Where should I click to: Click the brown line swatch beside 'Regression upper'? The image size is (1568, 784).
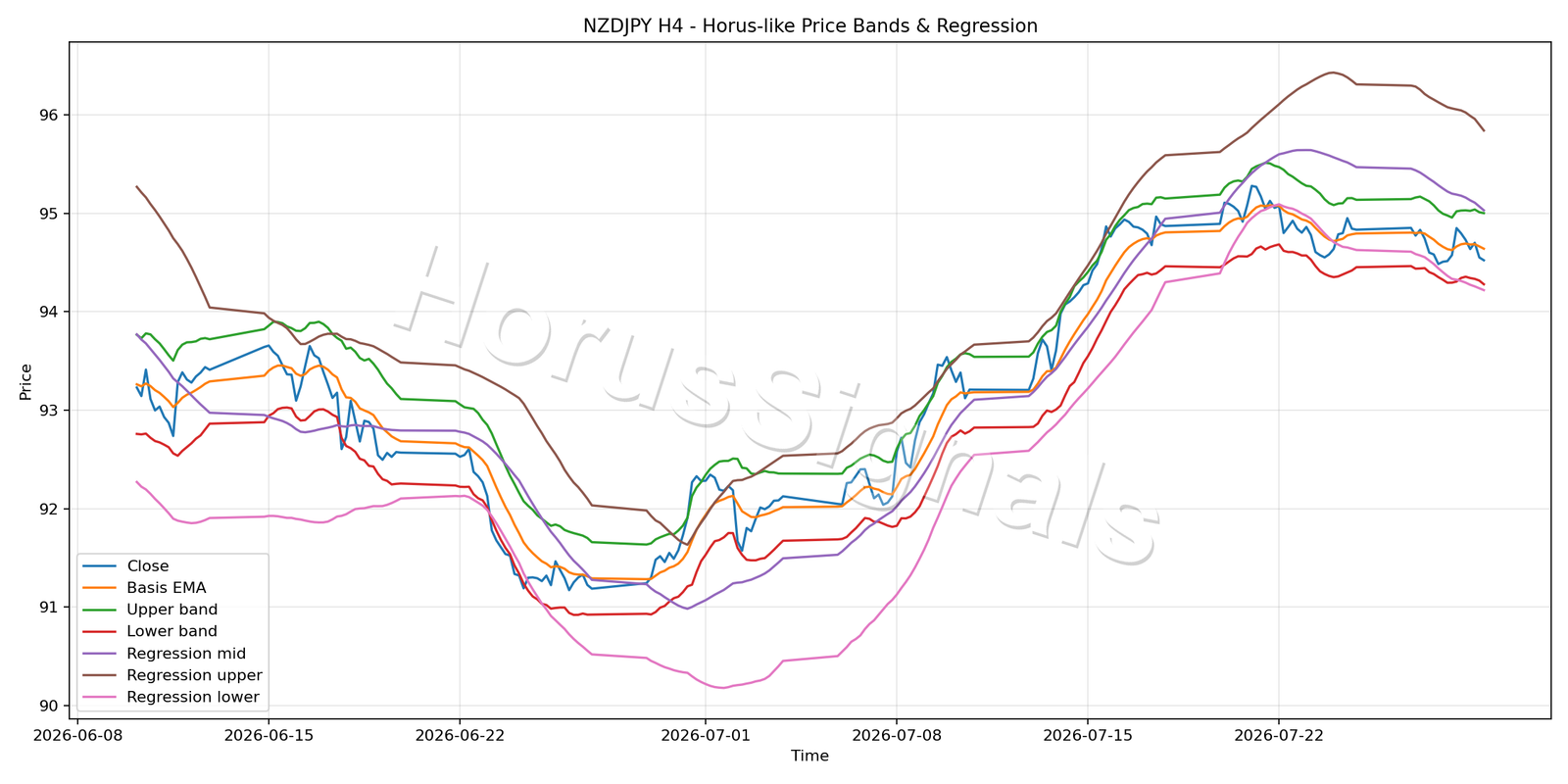99,675
